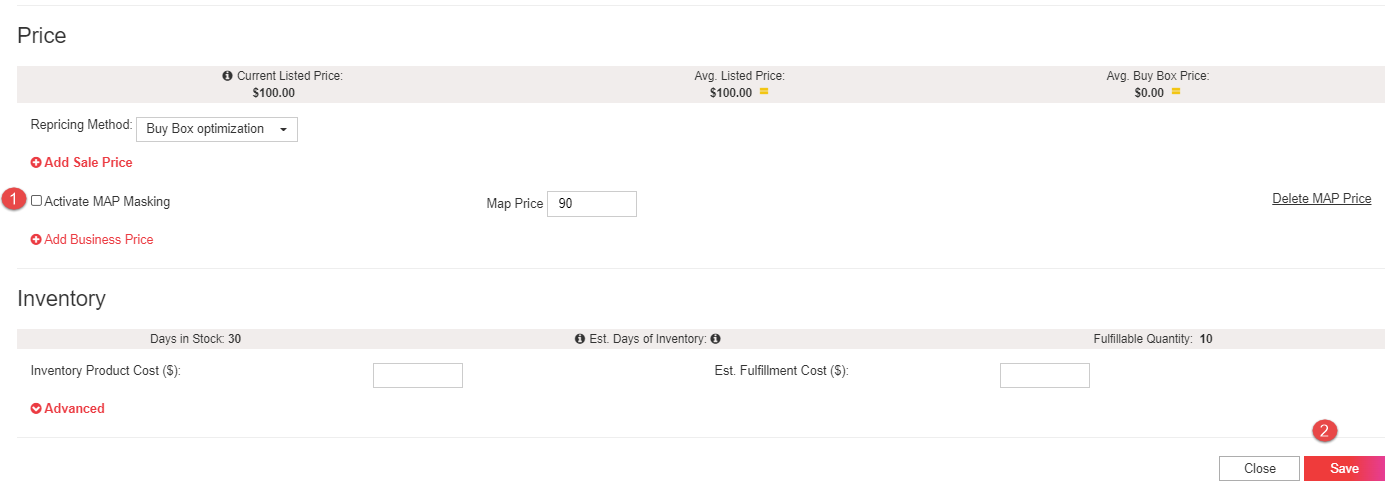1398x484 pixels.
Task: Click into the Map Price input field
Action: [592, 204]
